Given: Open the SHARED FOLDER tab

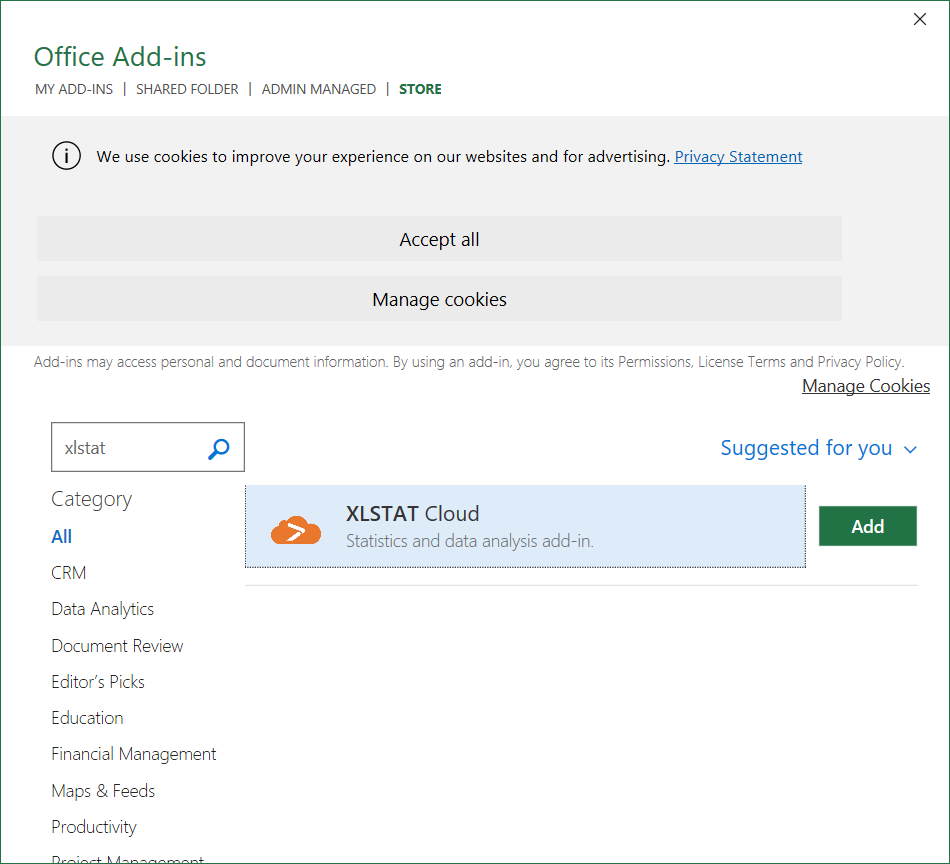Looking at the screenshot, I should pyautogui.click(x=187, y=89).
